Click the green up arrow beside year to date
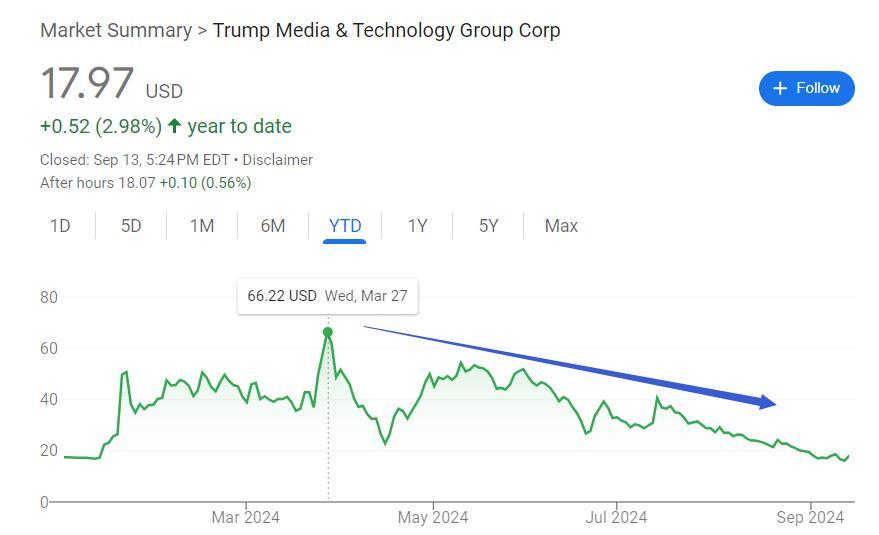 tap(175, 126)
